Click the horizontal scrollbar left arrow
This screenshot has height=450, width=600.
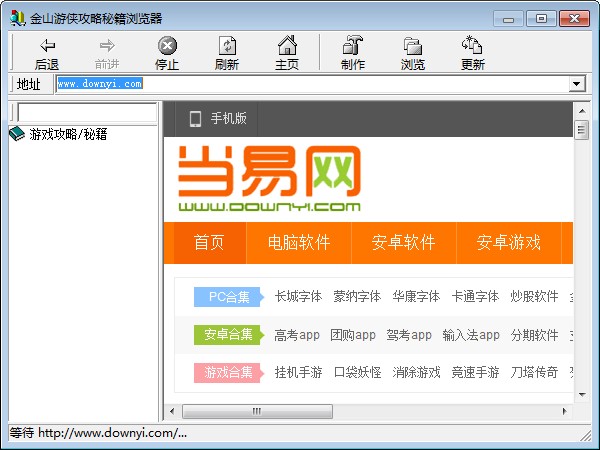click(x=172, y=411)
